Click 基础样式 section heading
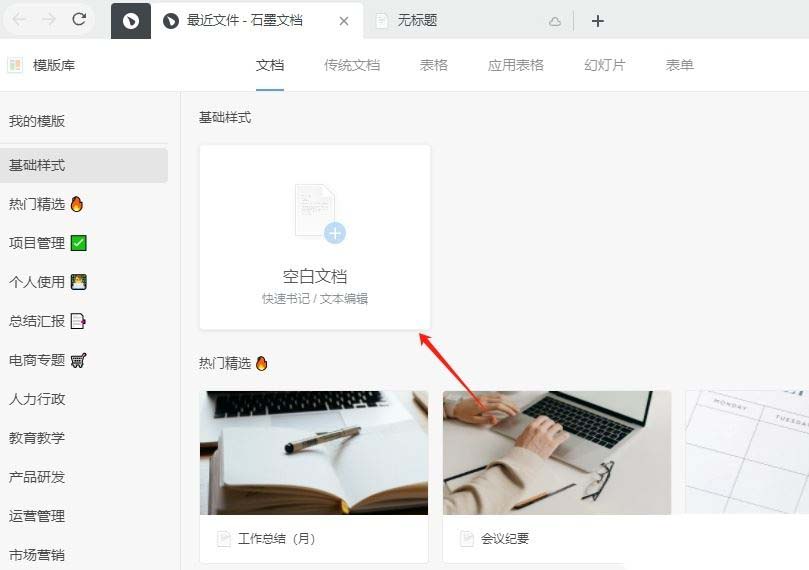Screen dimensions: 809x570 [x=225, y=118]
